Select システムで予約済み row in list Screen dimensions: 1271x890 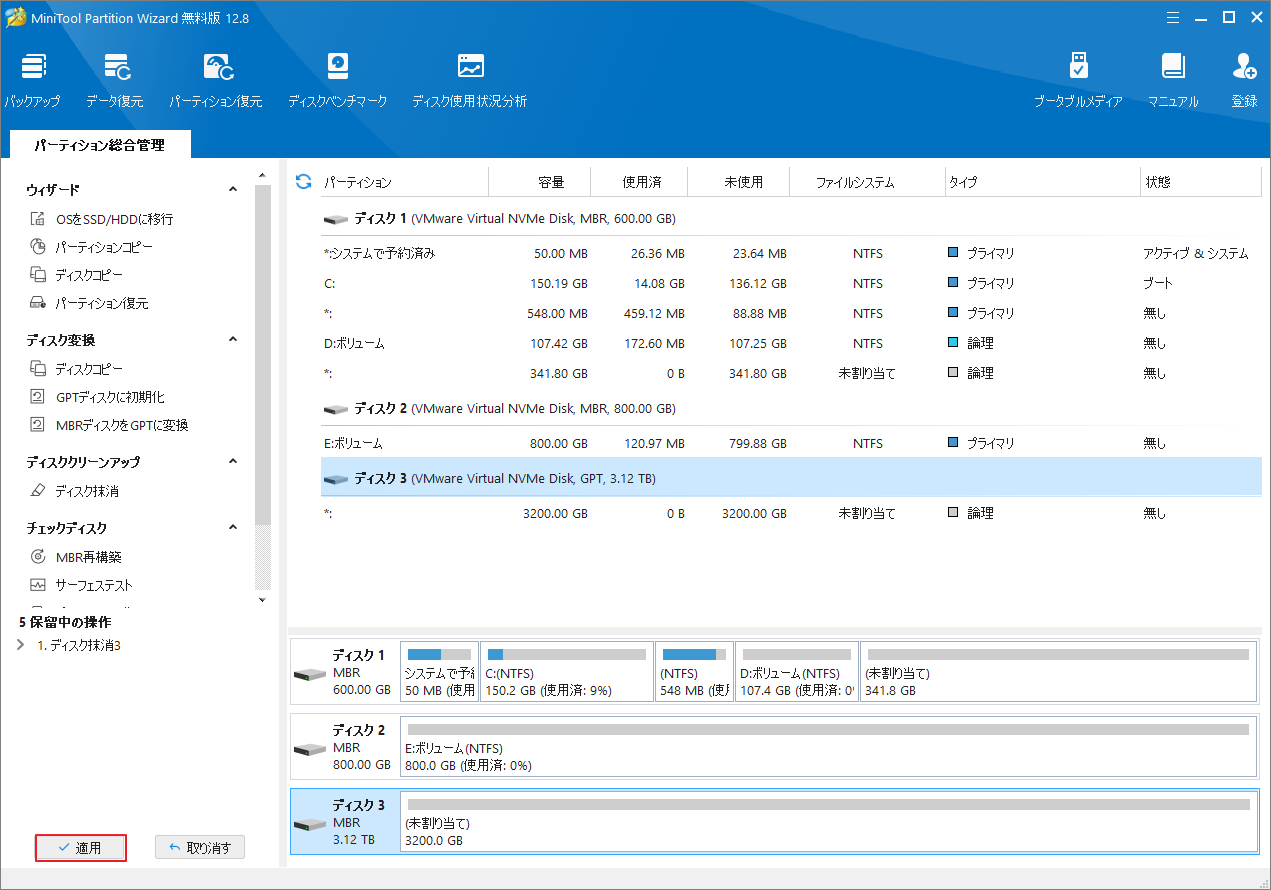pyautogui.click(x=791, y=253)
